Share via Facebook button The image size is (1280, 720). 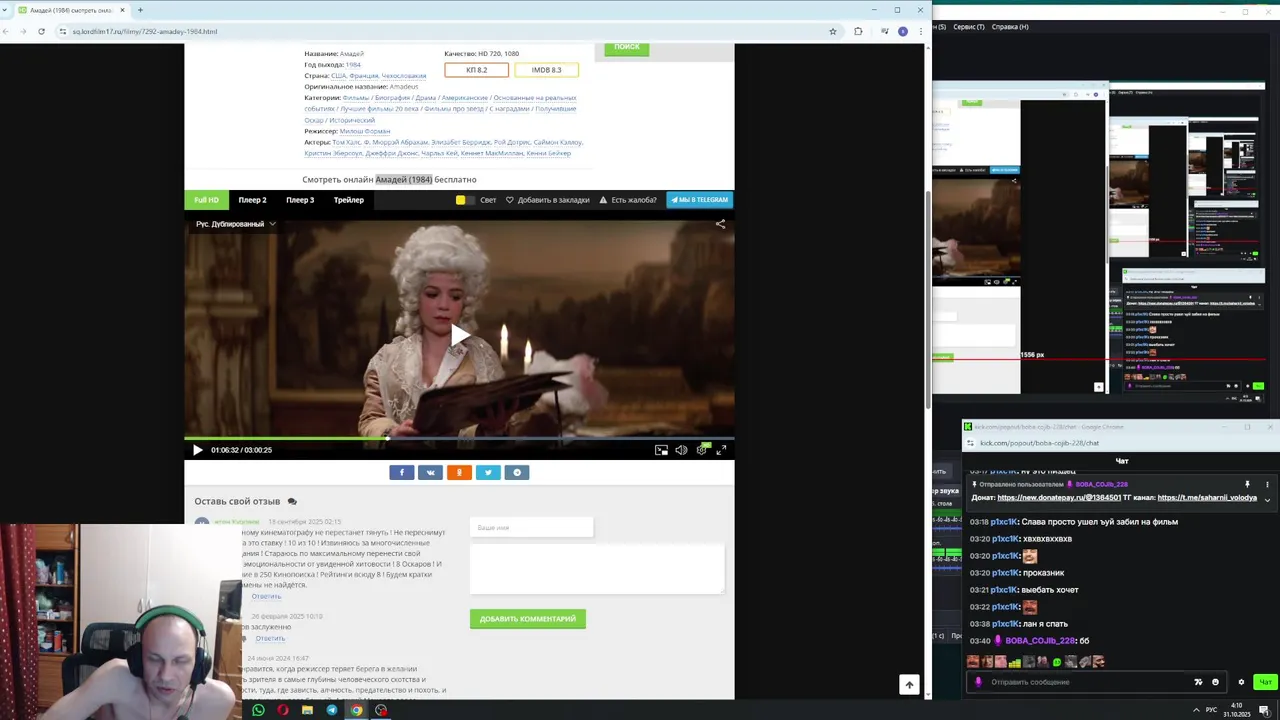[402, 472]
